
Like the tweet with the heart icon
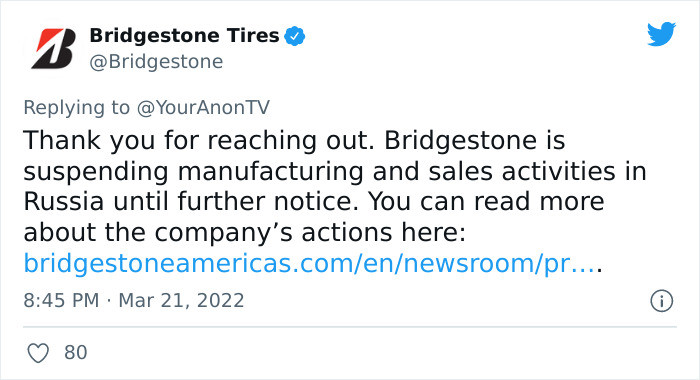pyautogui.click(x=38, y=353)
